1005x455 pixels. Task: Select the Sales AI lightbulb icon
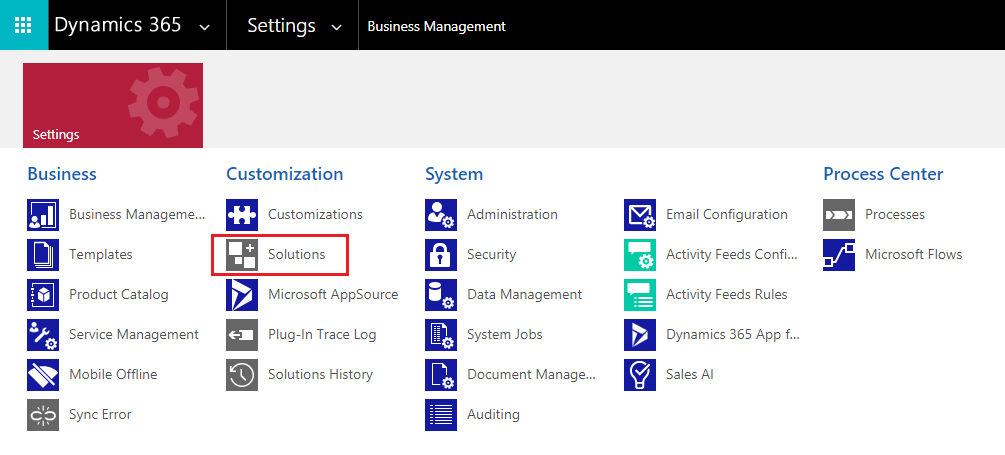(640, 375)
